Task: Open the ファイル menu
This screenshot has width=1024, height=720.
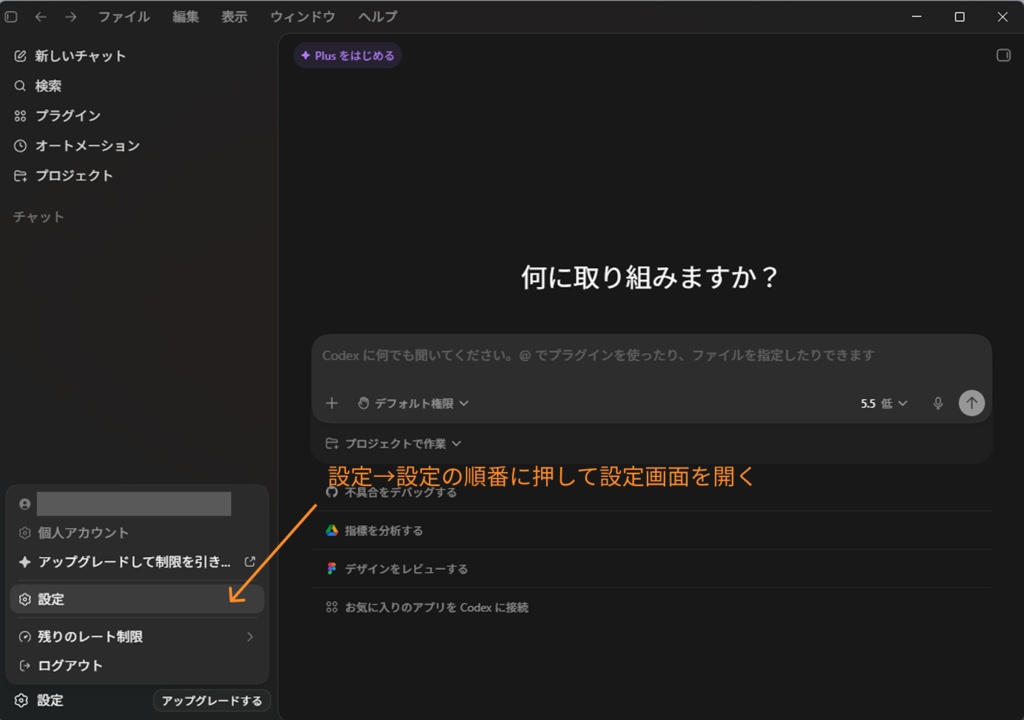Action: click(123, 16)
